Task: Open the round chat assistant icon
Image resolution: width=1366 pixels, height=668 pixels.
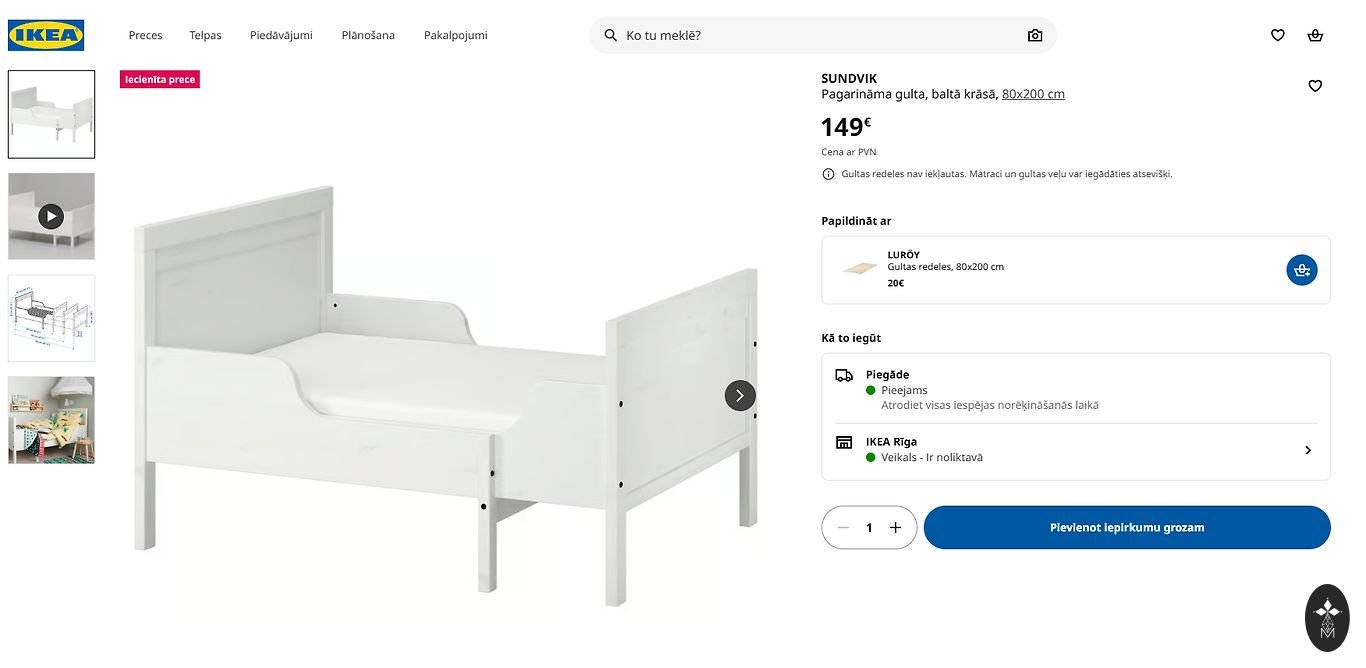Action: tap(1327, 618)
